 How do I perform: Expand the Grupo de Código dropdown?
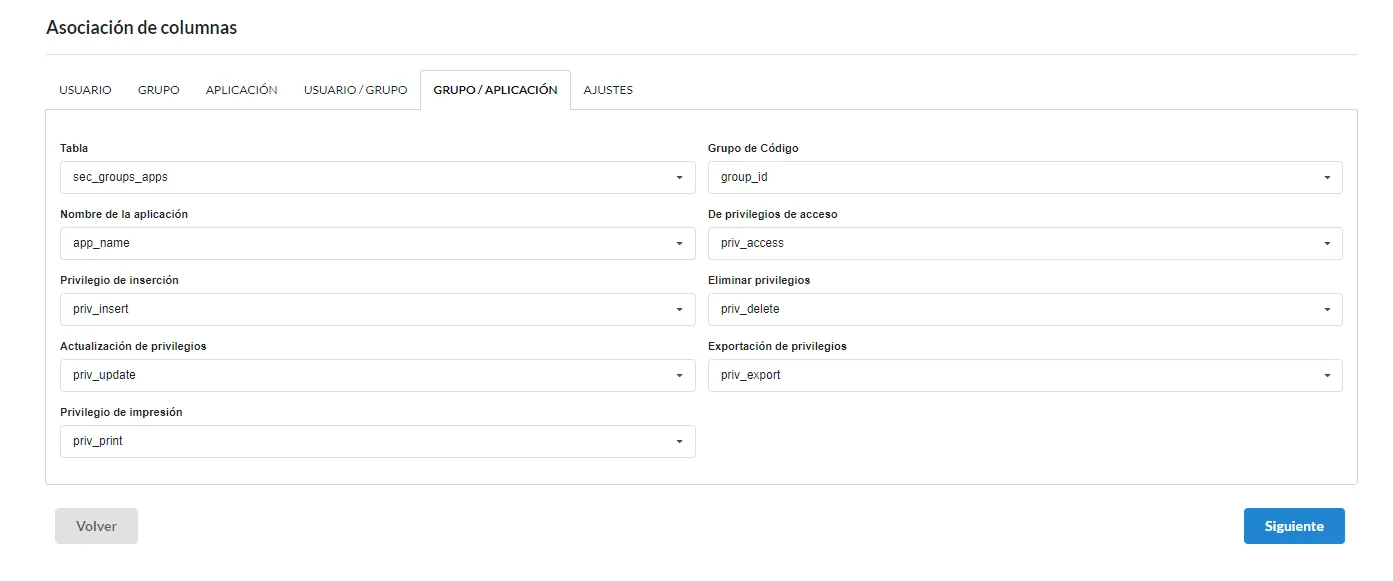click(1025, 177)
